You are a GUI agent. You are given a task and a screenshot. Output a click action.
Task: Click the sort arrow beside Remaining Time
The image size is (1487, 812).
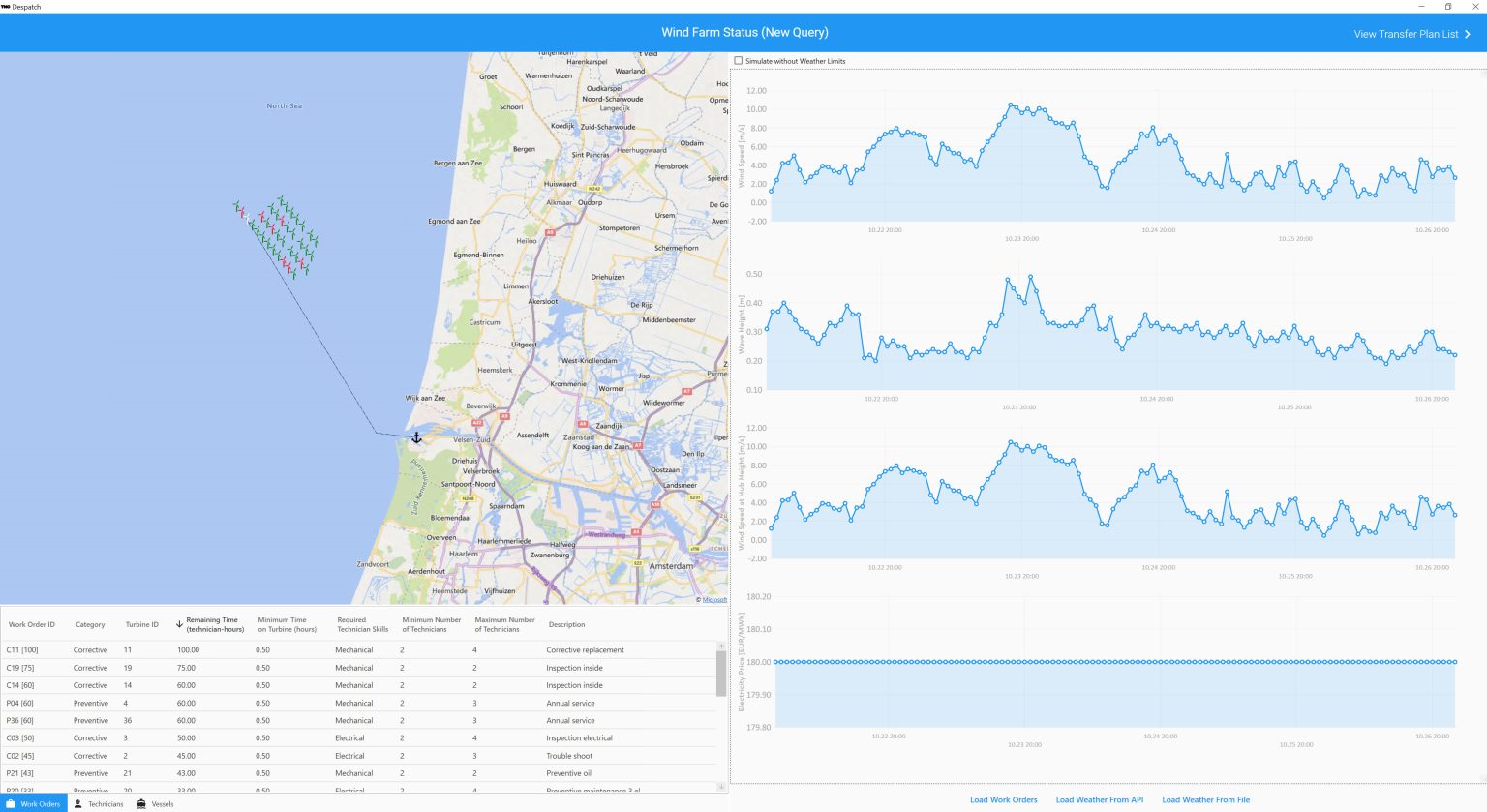179,624
